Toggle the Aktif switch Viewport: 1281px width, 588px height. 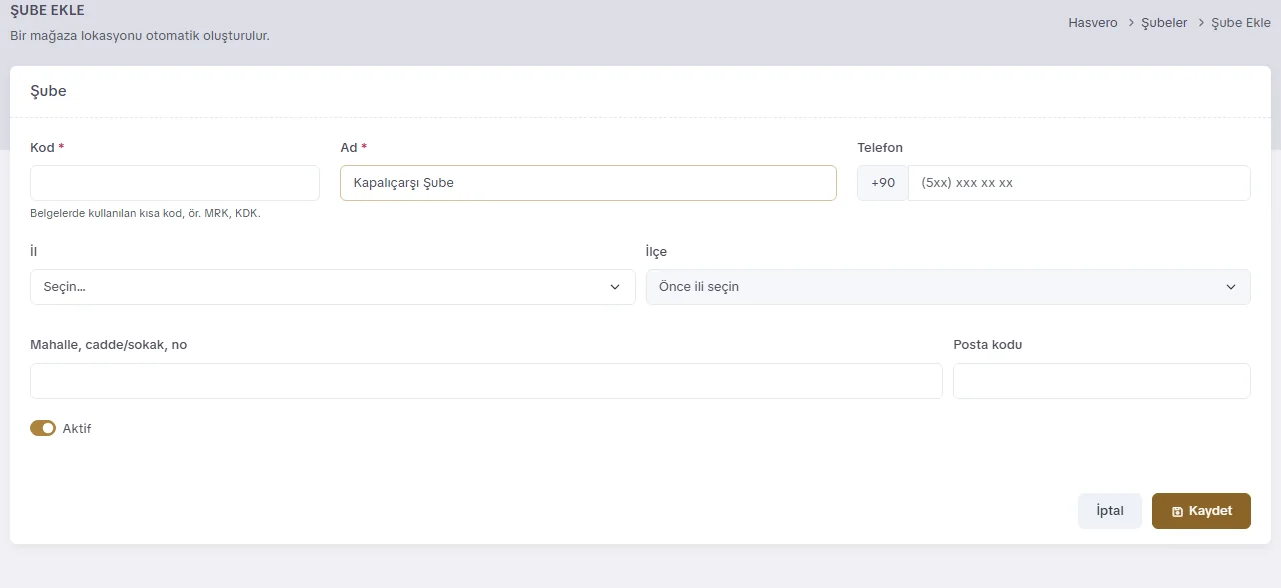43,428
